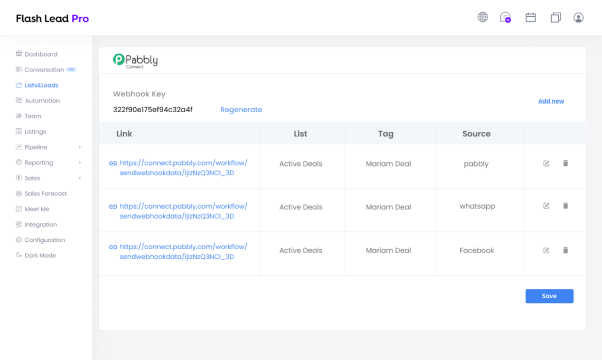Delete the whatsapp source webhook row

566,206
